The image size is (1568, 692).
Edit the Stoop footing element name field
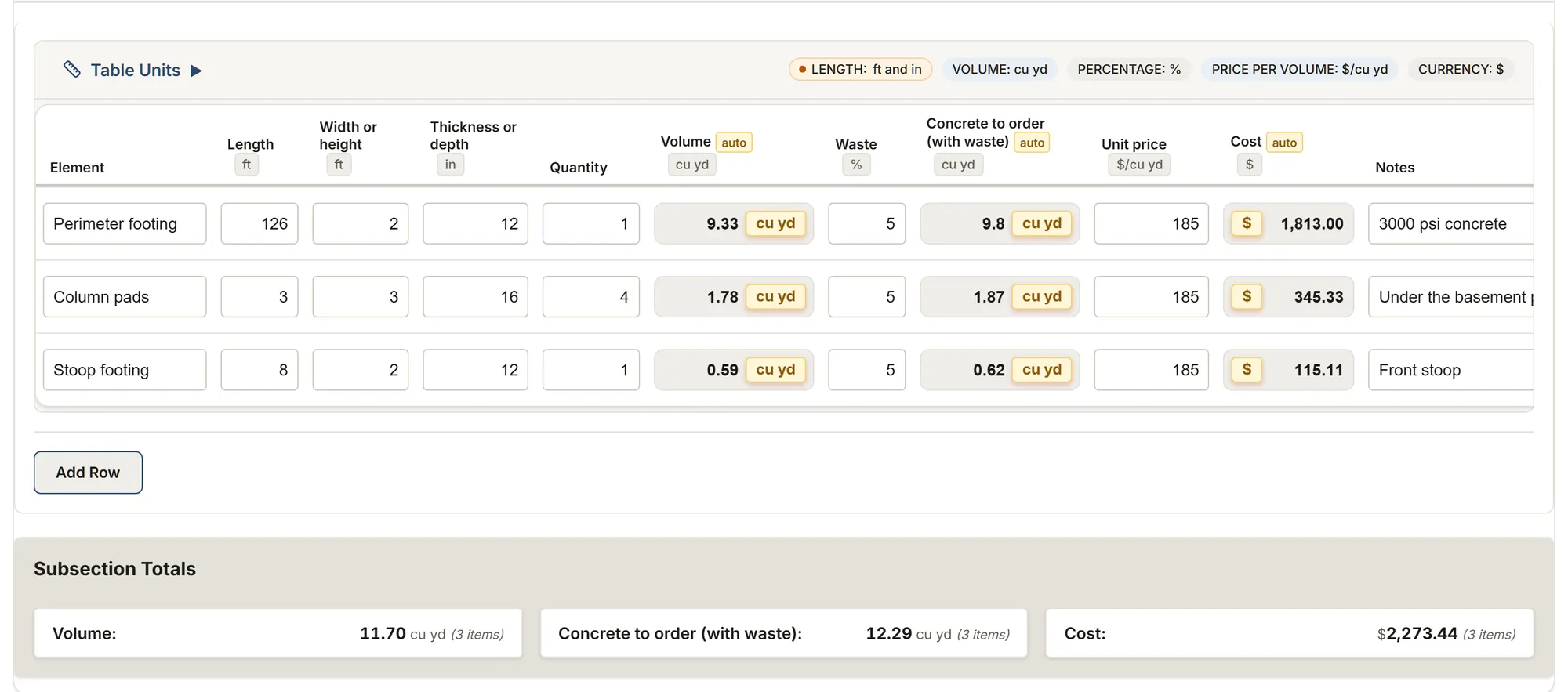(x=125, y=369)
